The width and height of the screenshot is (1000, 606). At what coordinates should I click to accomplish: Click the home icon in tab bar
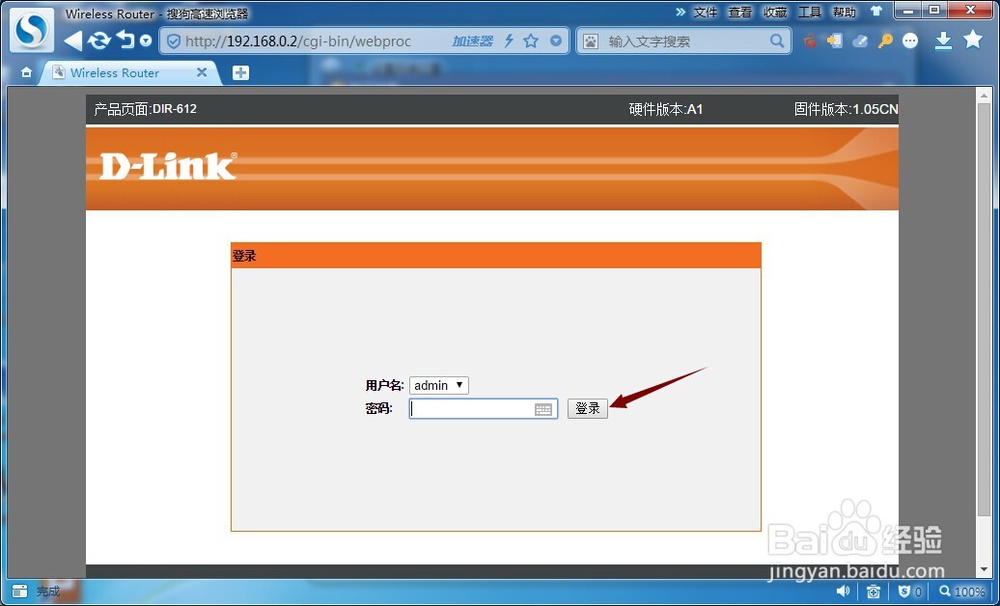(26, 73)
